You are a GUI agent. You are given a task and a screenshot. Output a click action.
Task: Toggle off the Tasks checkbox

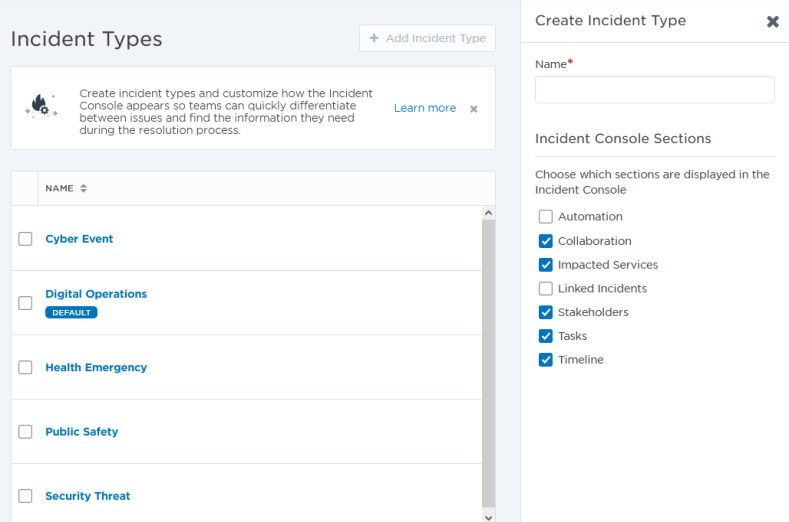(x=546, y=336)
